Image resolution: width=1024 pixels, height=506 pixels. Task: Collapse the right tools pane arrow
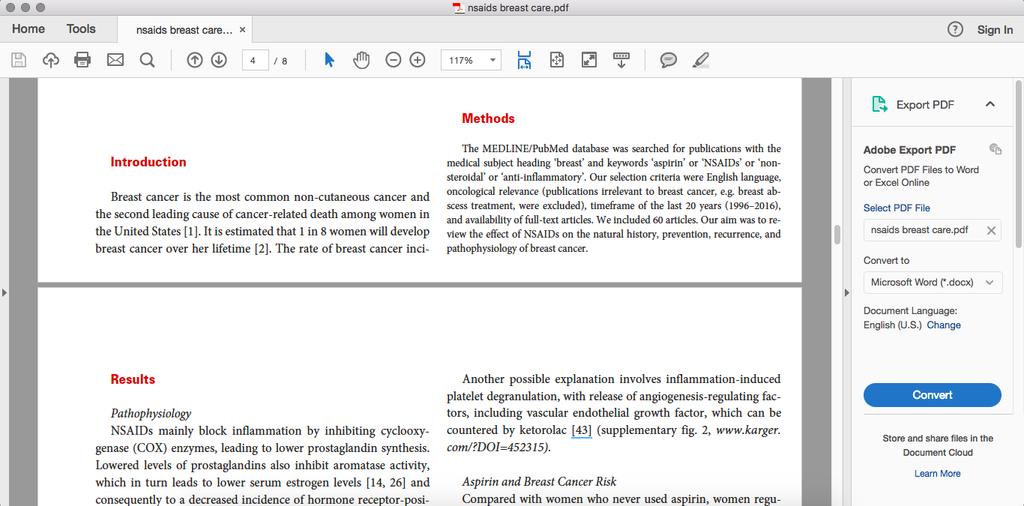847,293
